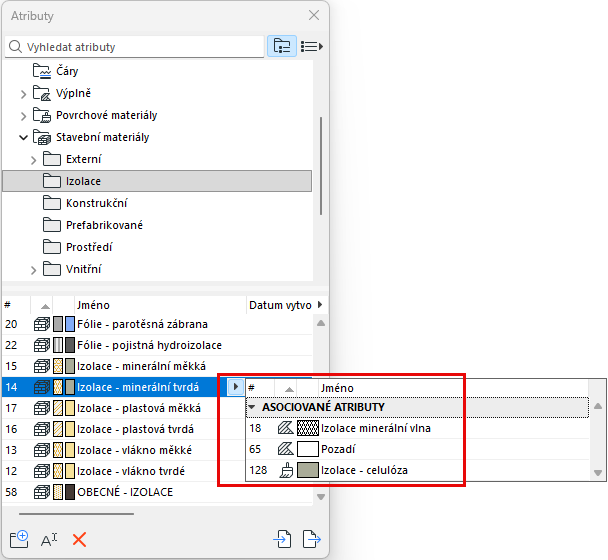Screen dimensions: 608x560
Task: Click blue swatch of Fólie - parotěsná zábrana
Action: (x=70, y=324)
